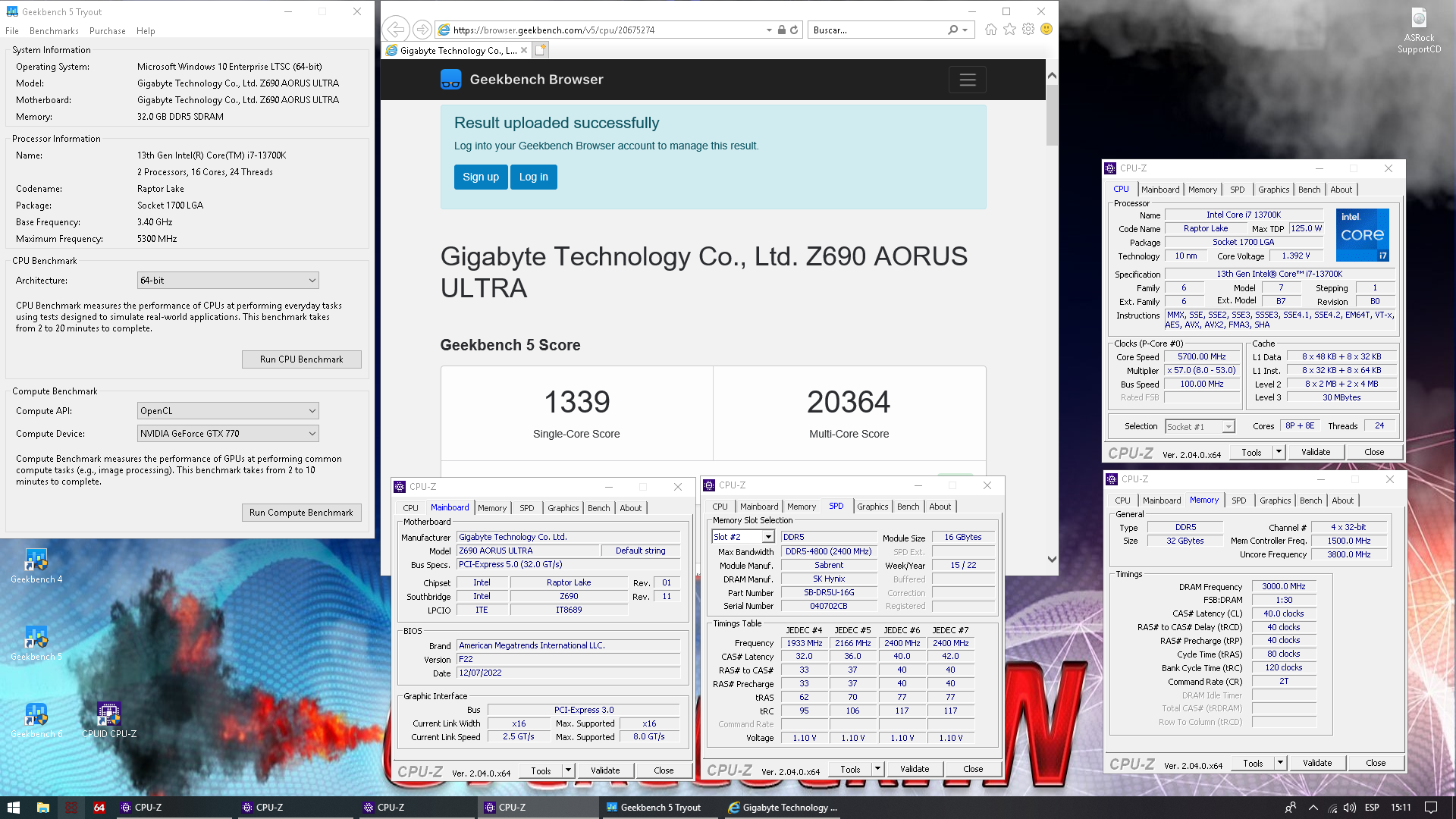Open the Slot #2 memory slot dropdown
Image resolution: width=1456 pixels, height=819 pixels.
[x=768, y=537]
